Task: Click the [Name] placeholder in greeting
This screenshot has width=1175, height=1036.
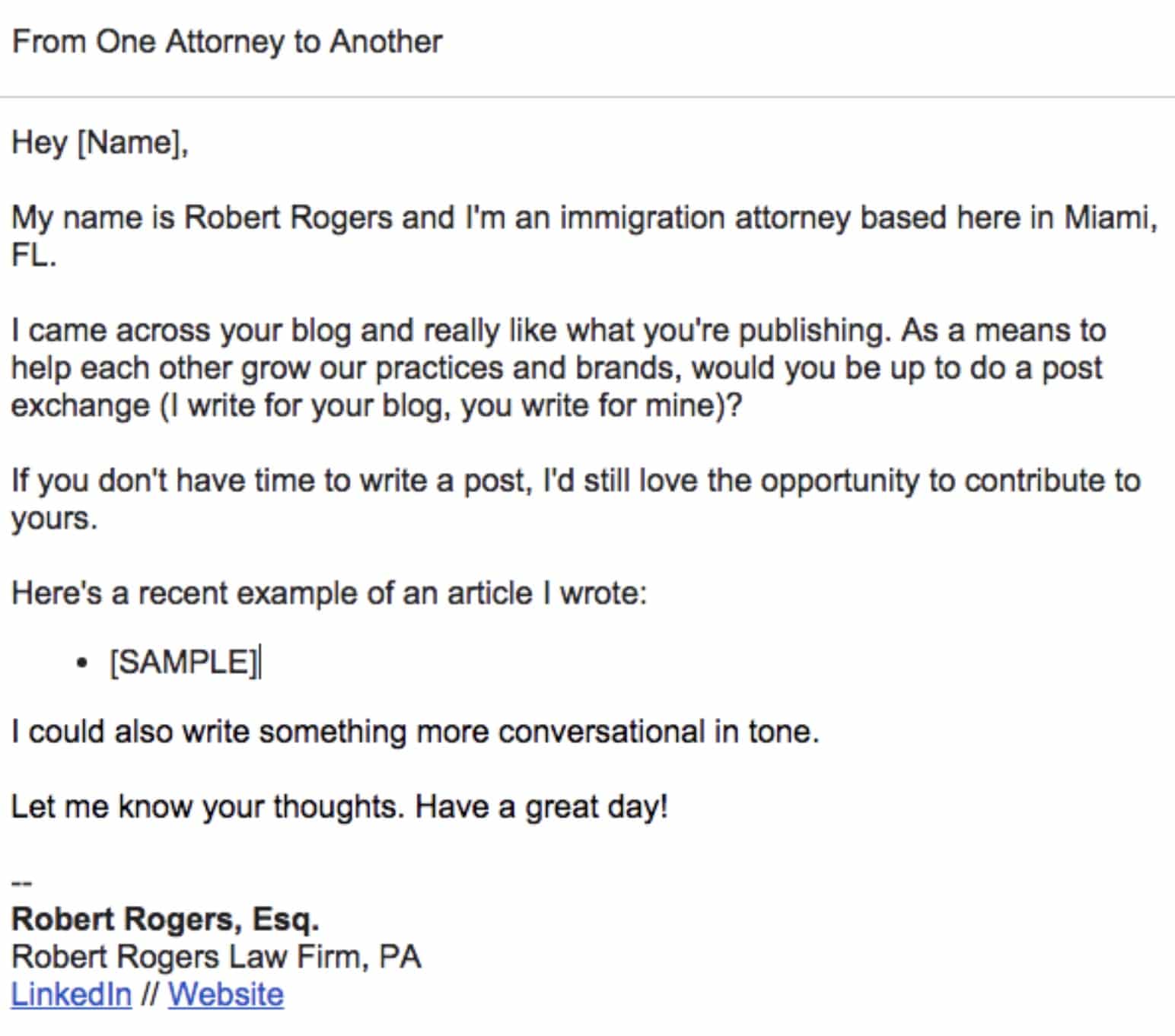Action: point(131,143)
